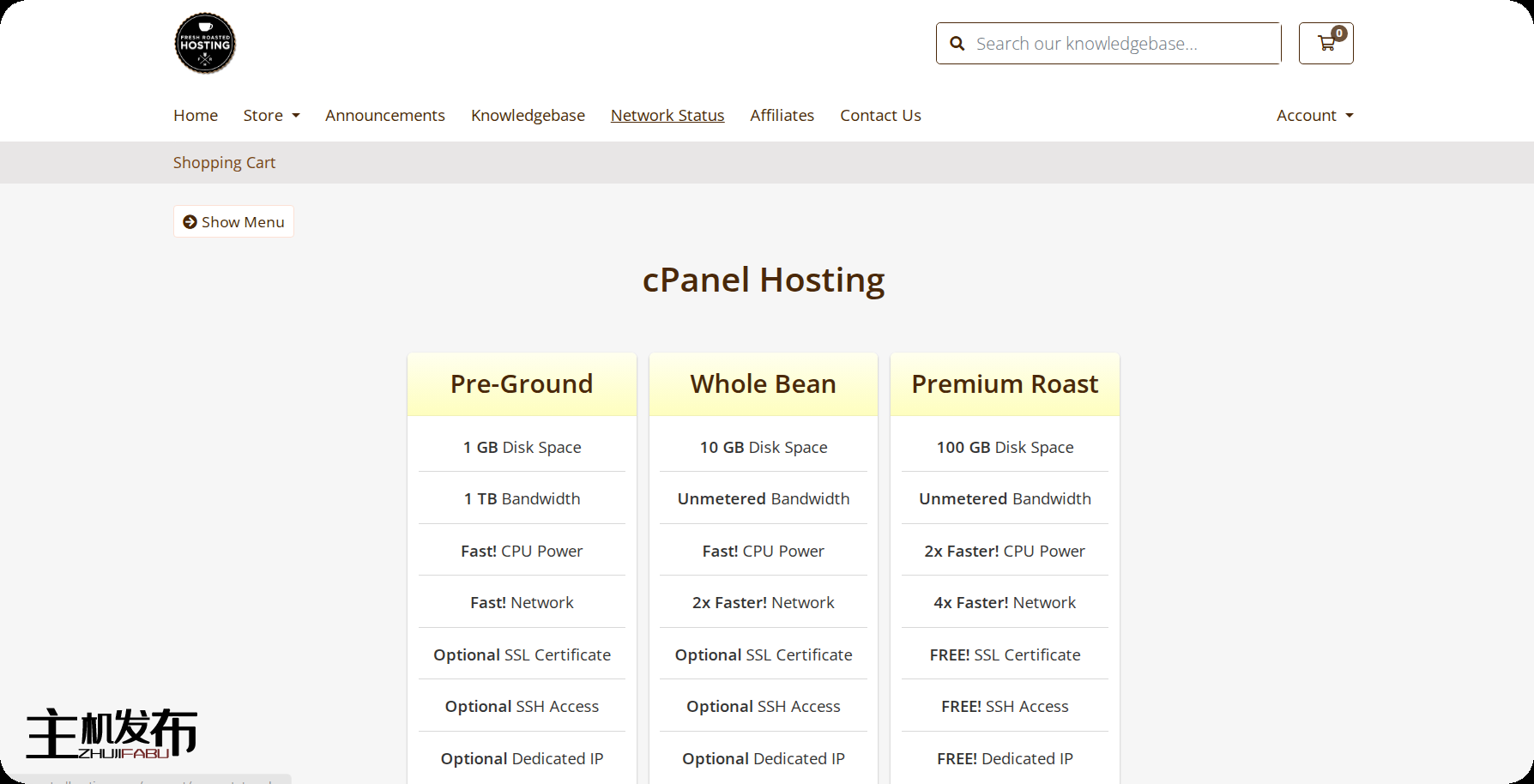Open the Knowledgebase menu item
The width and height of the screenshot is (1534, 784).
click(x=528, y=116)
